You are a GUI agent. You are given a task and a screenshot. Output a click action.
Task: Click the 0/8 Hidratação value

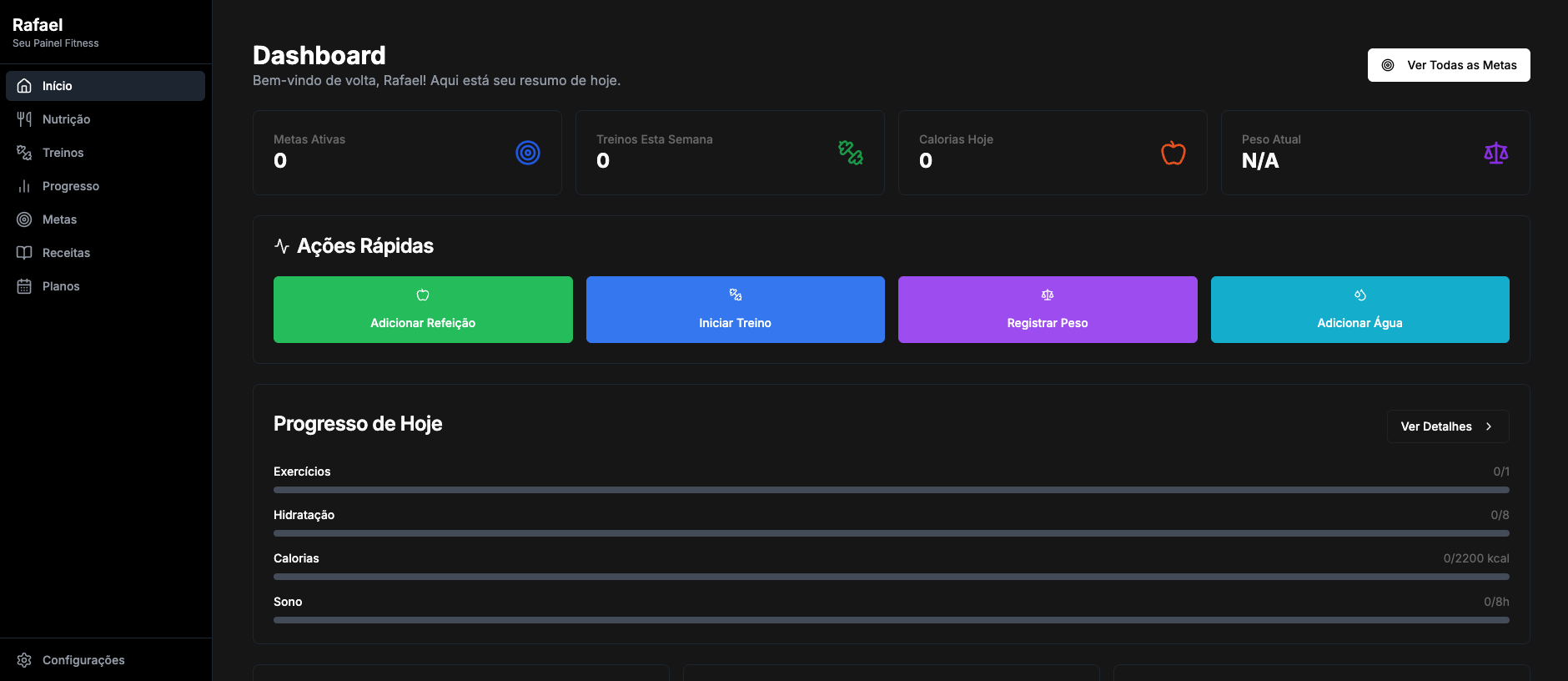[x=1500, y=515]
